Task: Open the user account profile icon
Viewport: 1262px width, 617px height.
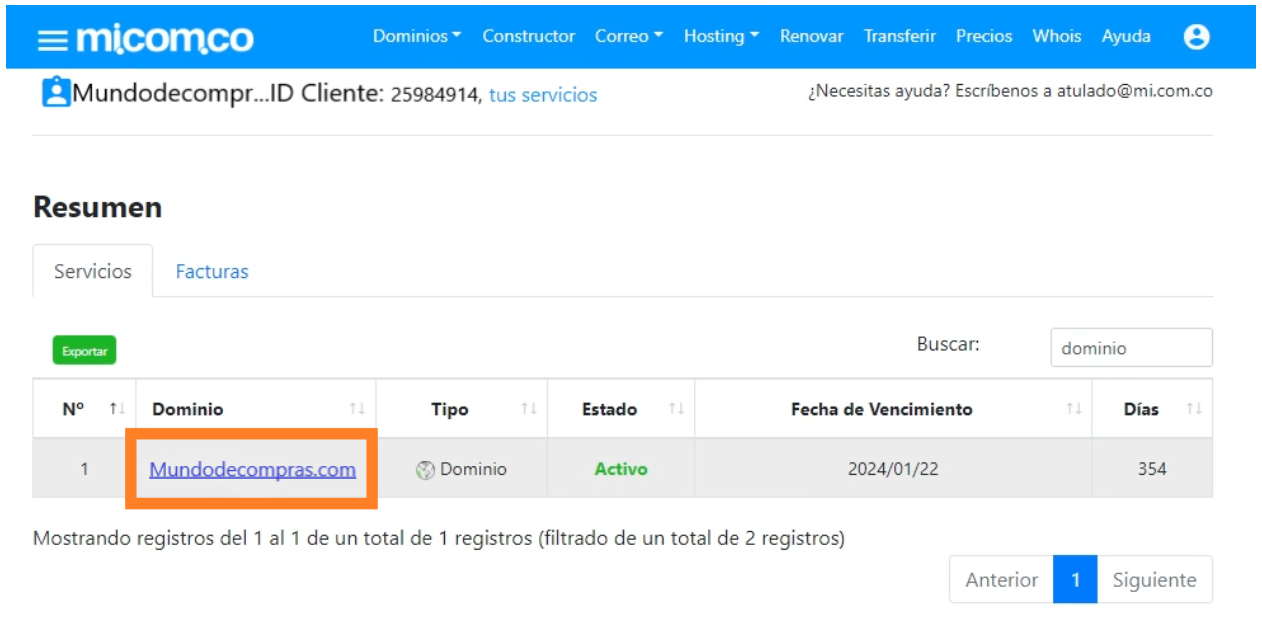Action: click(x=1196, y=37)
